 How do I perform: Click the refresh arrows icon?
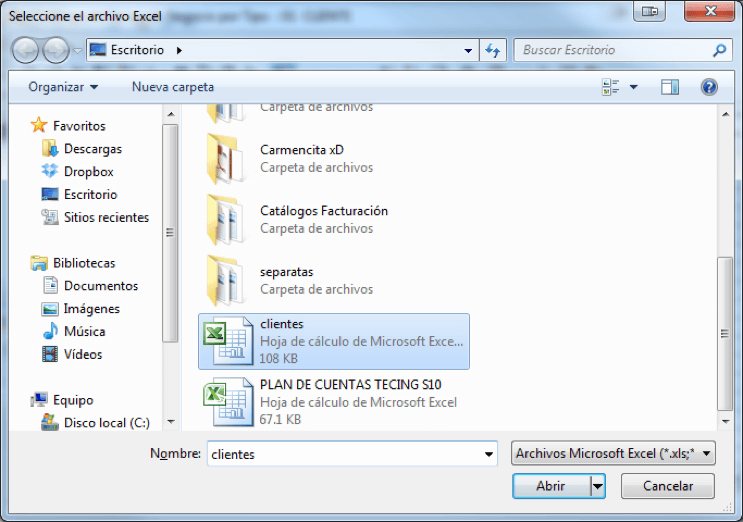click(493, 50)
